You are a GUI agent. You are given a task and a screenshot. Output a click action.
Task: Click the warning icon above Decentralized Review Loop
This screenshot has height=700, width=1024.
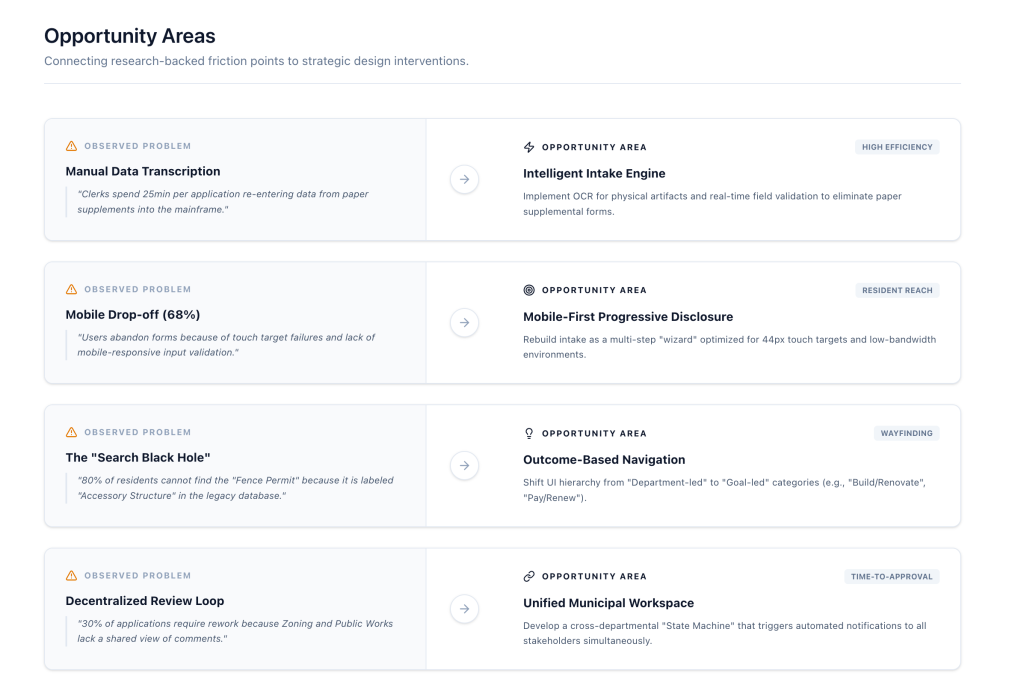coord(71,575)
